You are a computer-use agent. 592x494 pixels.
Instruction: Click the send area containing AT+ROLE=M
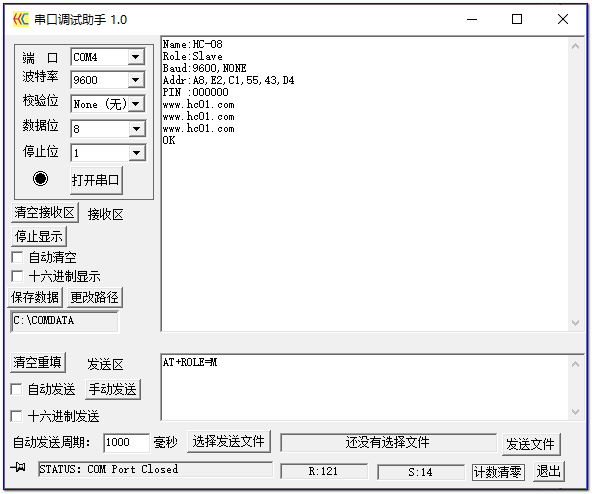coord(365,387)
